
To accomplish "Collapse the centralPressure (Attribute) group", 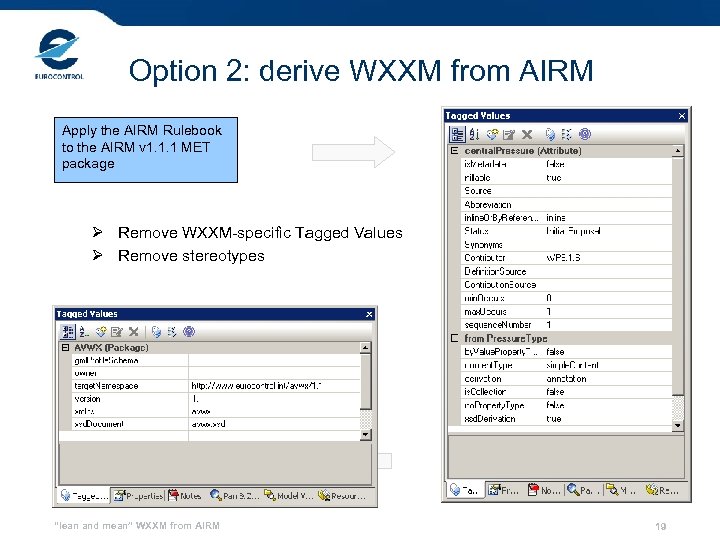I will point(454,151).
